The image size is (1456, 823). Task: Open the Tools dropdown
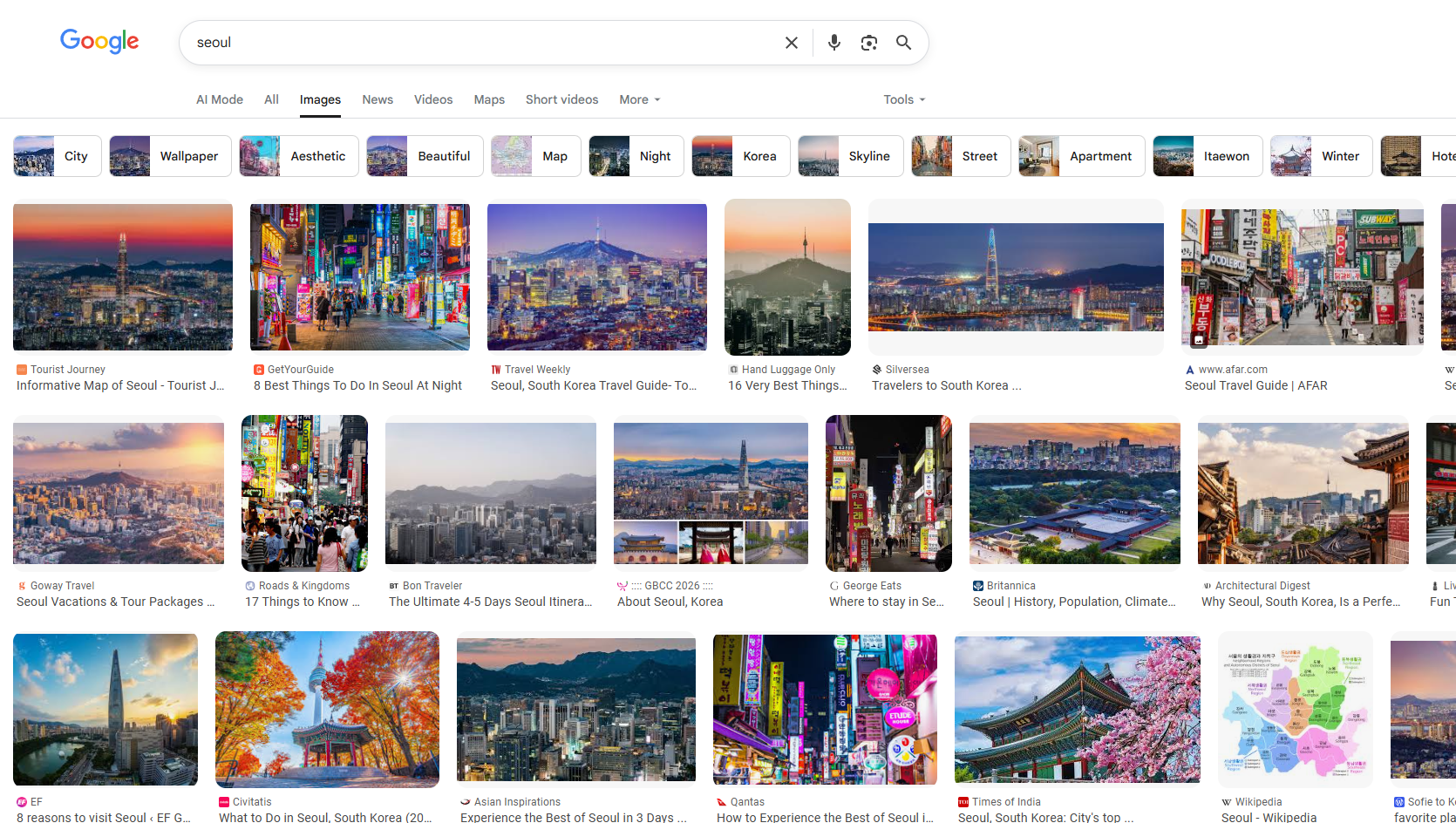click(x=904, y=99)
